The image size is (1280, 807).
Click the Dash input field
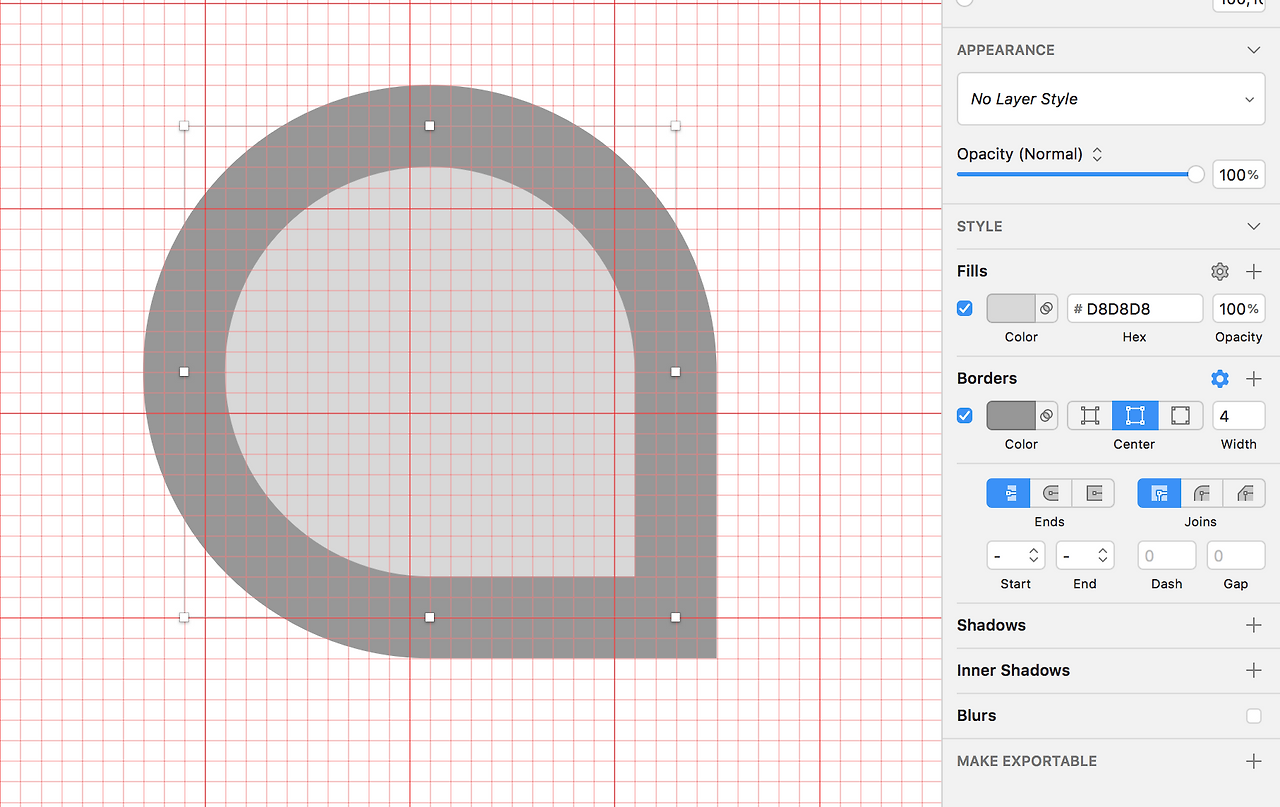point(1167,556)
